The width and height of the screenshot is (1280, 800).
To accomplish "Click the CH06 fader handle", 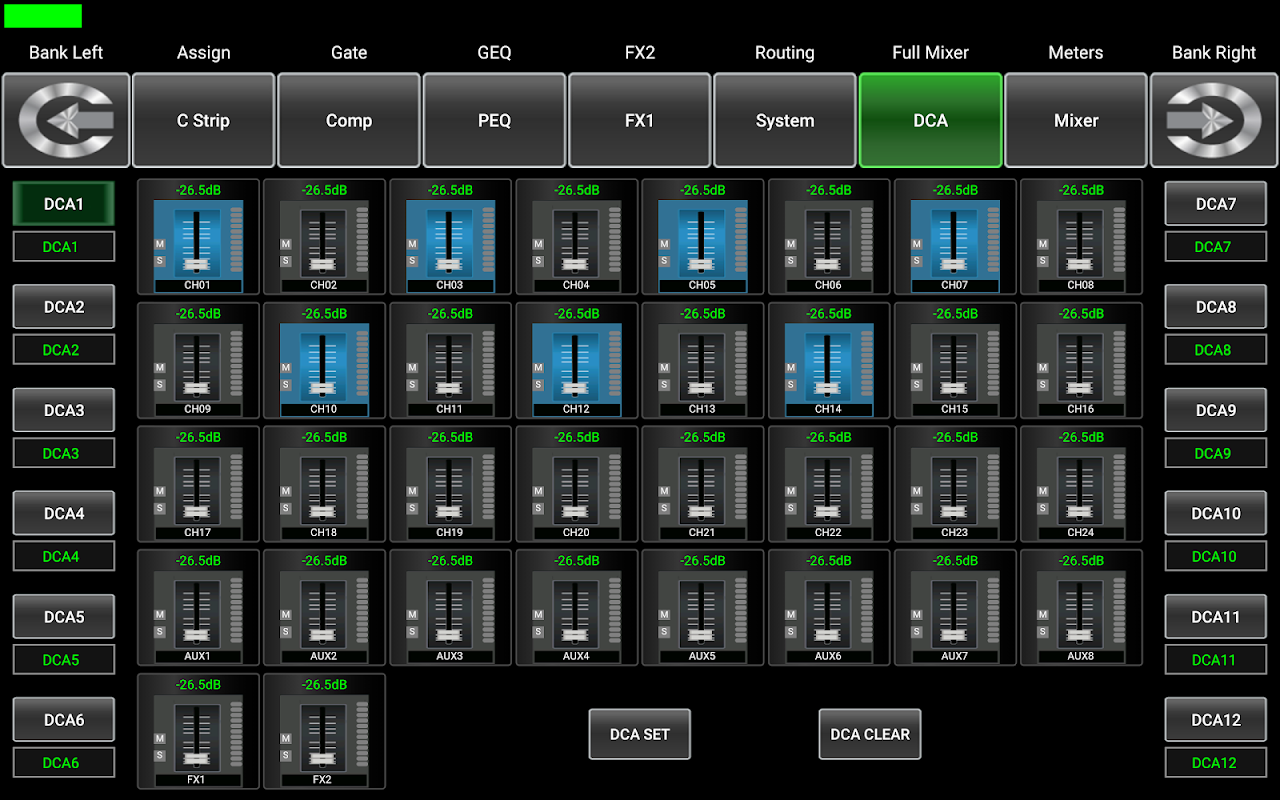I will pos(827,265).
